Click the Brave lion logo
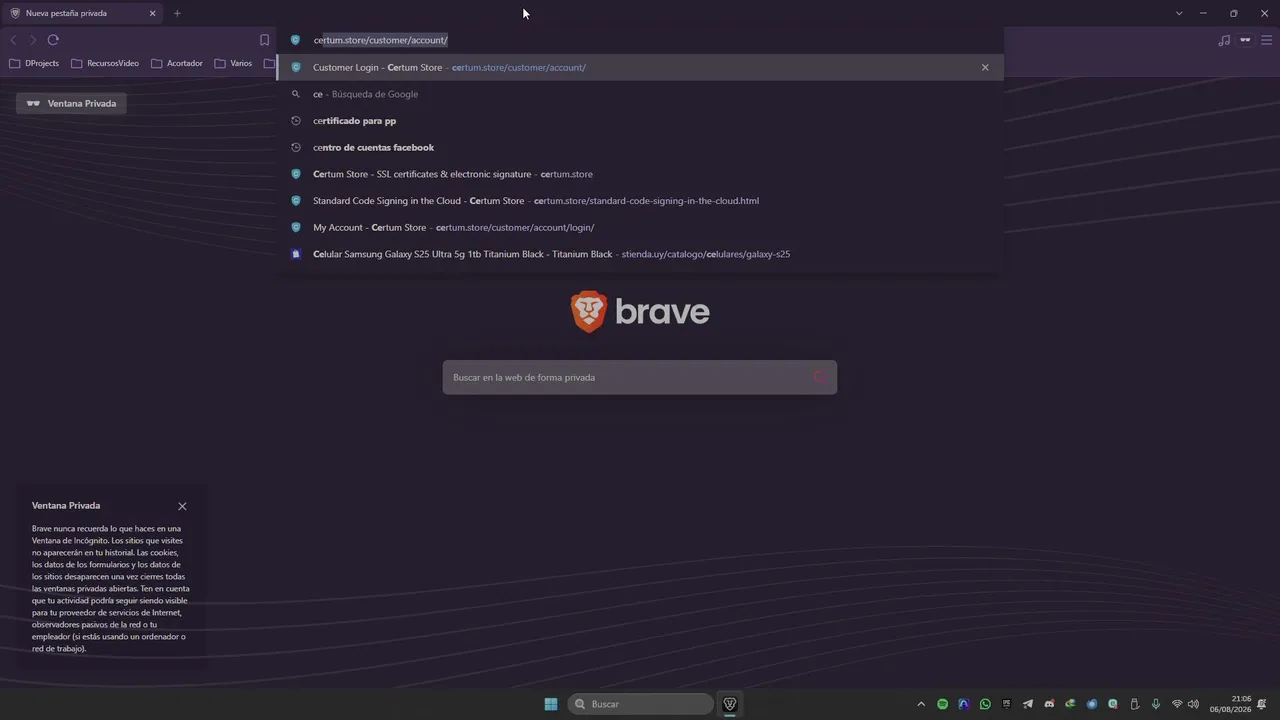This screenshot has width=1280, height=720. (589, 312)
